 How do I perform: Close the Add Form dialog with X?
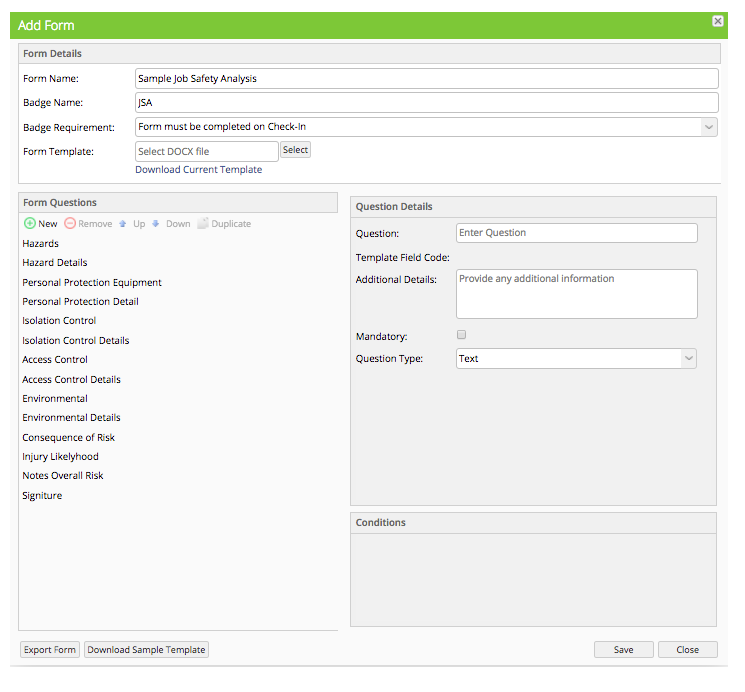(718, 21)
